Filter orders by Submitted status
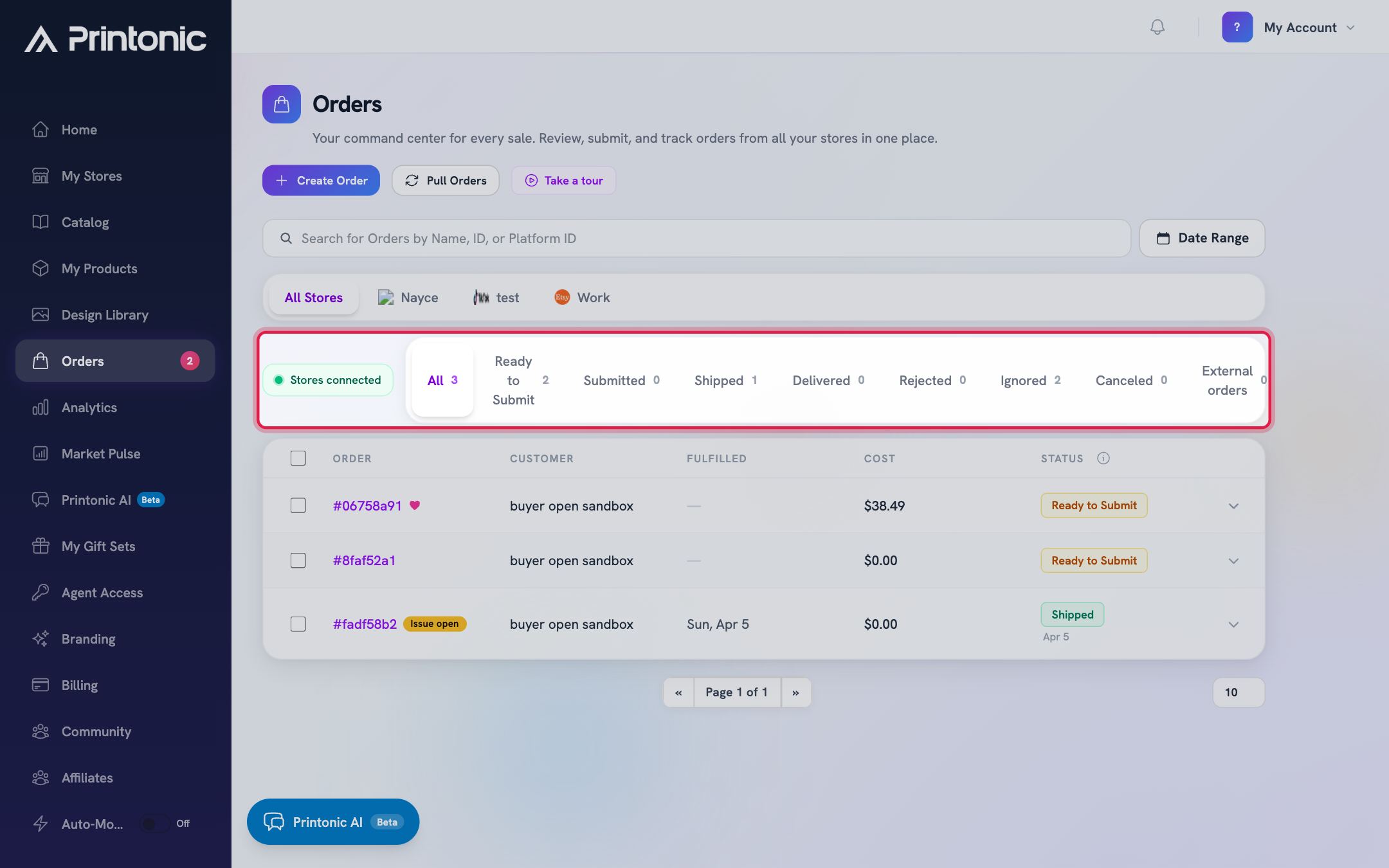Viewport: 1389px width, 868px height. point(621,380)
